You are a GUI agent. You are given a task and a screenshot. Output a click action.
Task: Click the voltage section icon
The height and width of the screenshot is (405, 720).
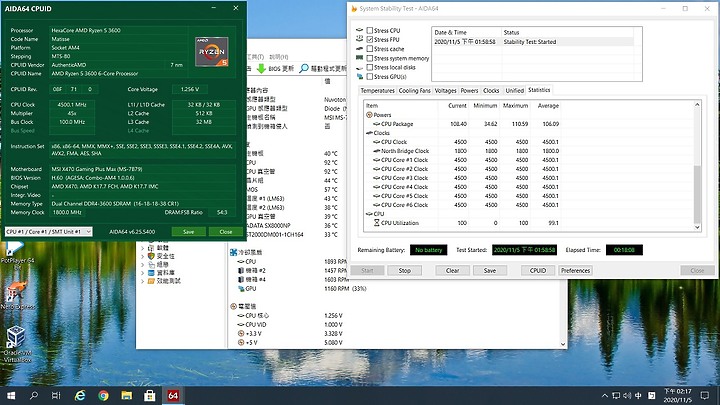[233, 306]
